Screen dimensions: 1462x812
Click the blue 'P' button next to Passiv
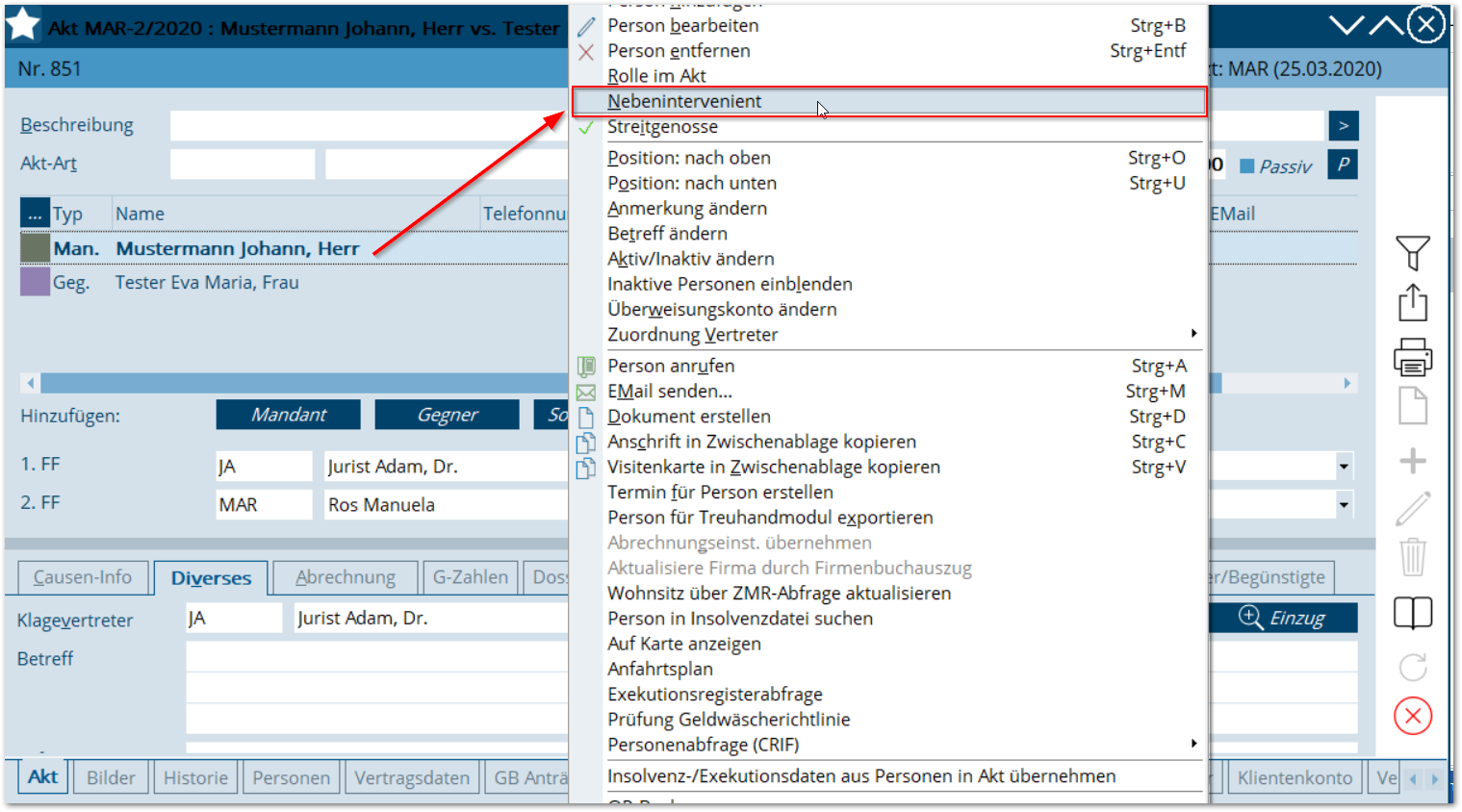(1344, 165)
